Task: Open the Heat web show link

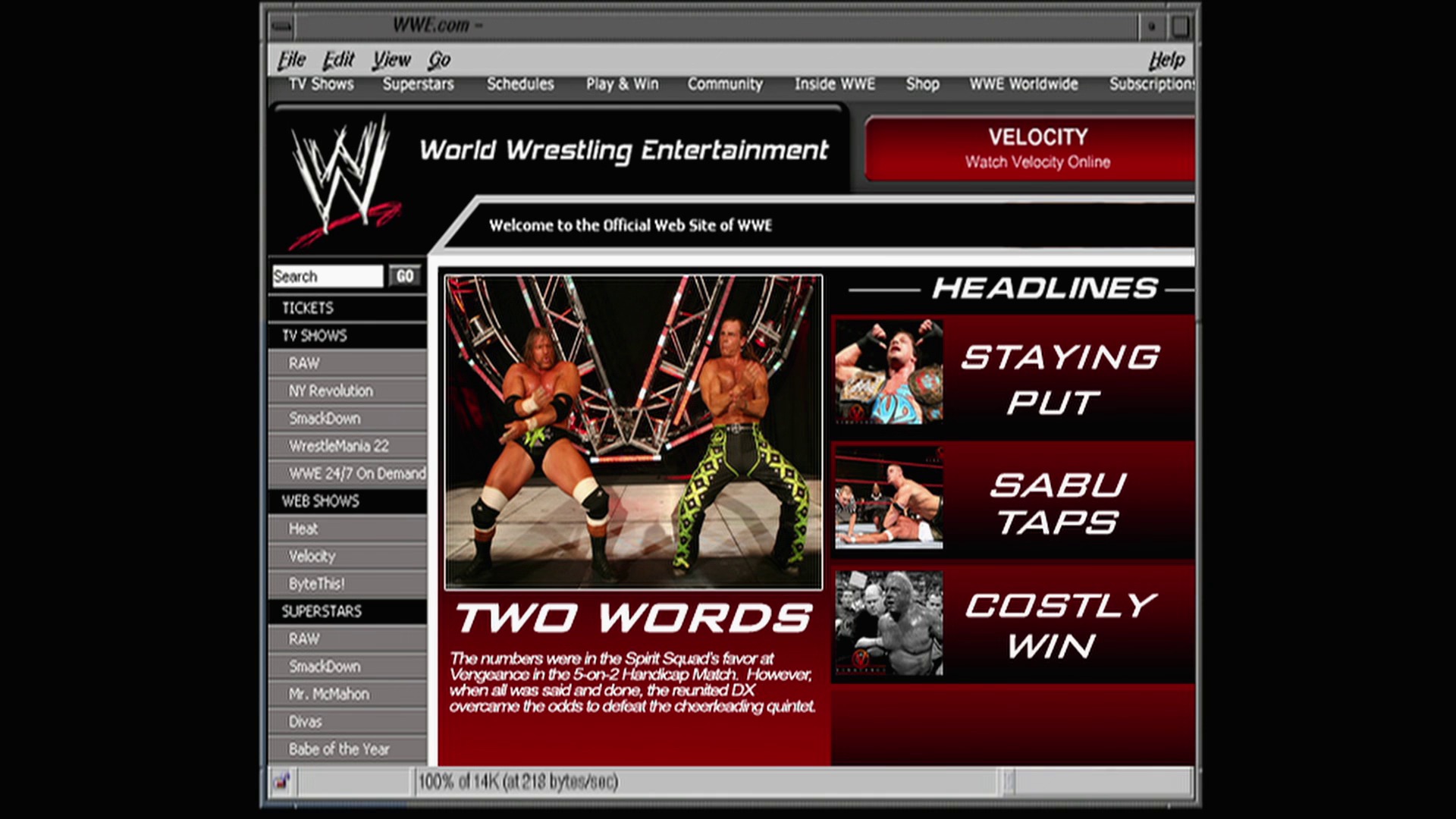Action: (347, 529)
